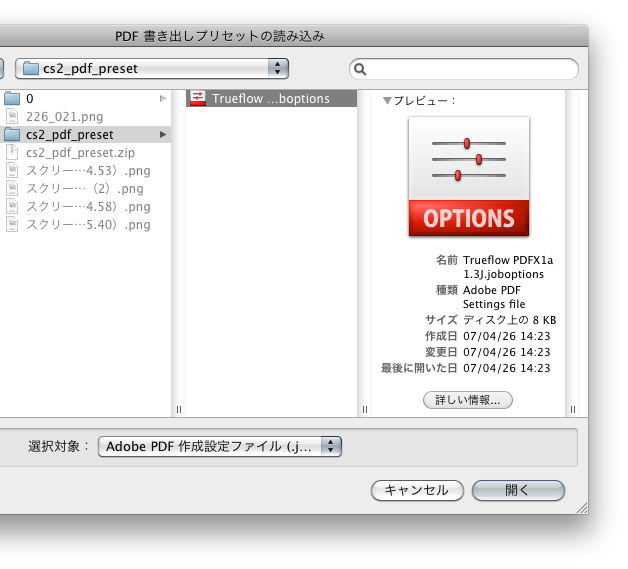The image size is (628, 569).
Task: Click the icon of the 4.58).png file
Action: coord(12,207)
